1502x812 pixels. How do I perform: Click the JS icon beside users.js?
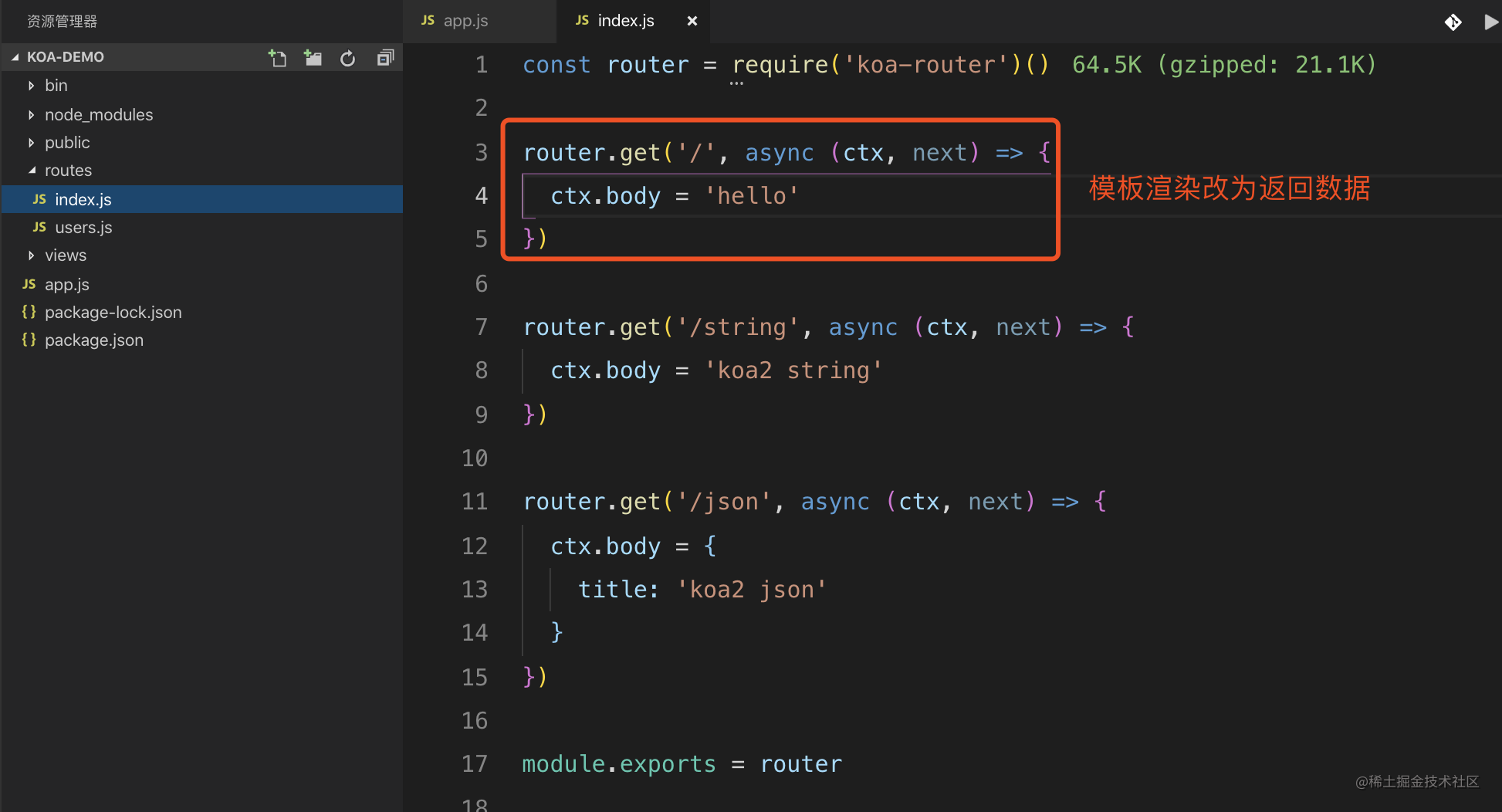[39, 227]
